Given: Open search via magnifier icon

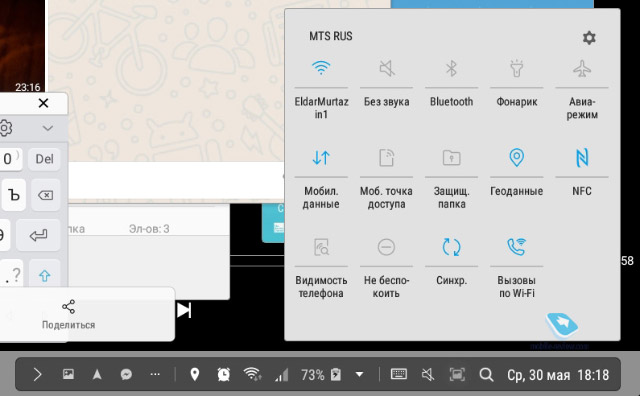Looking at the screenshot, I should click(486, 374).
